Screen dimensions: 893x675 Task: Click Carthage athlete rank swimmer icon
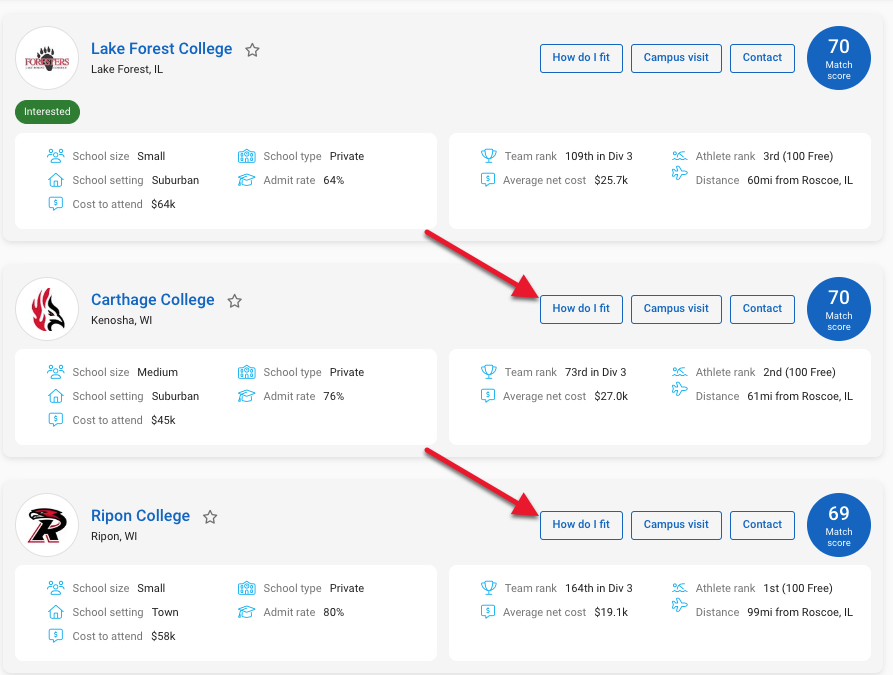point(679,371)
